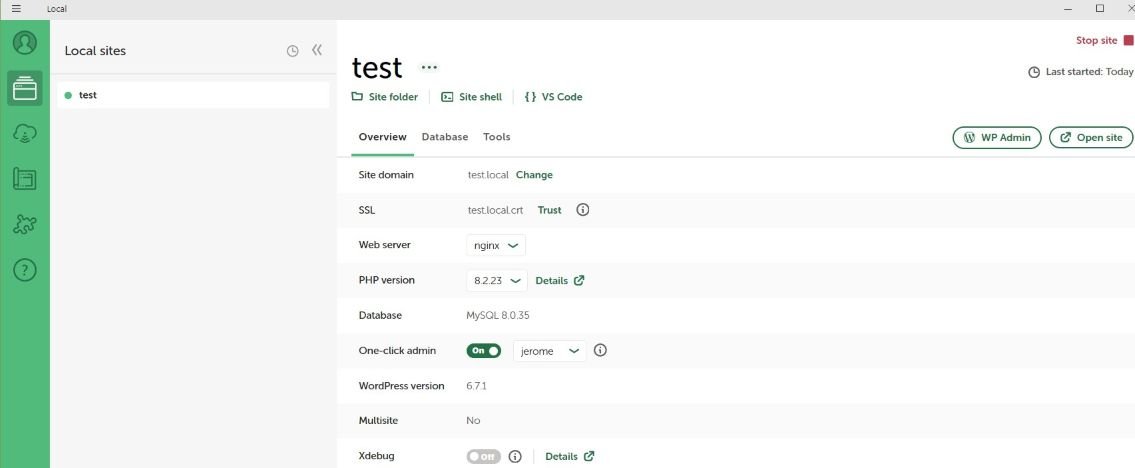Open the Help question mark icon

coord(25,271)
